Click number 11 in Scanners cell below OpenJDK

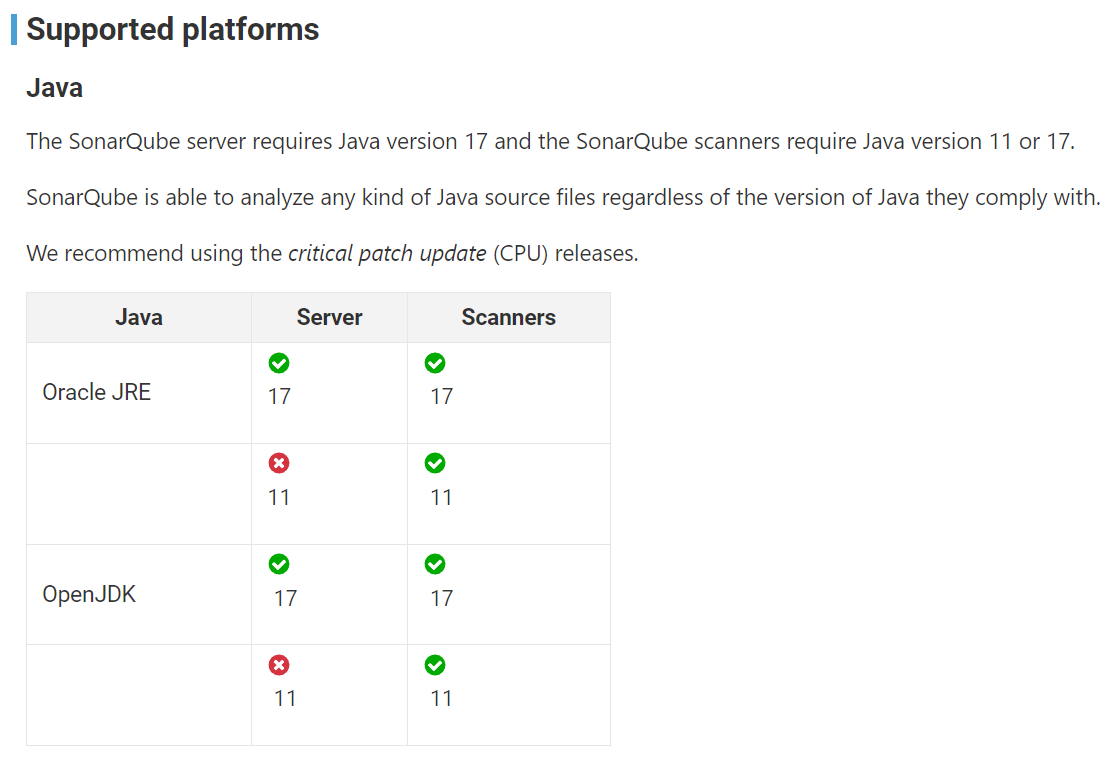442,699
